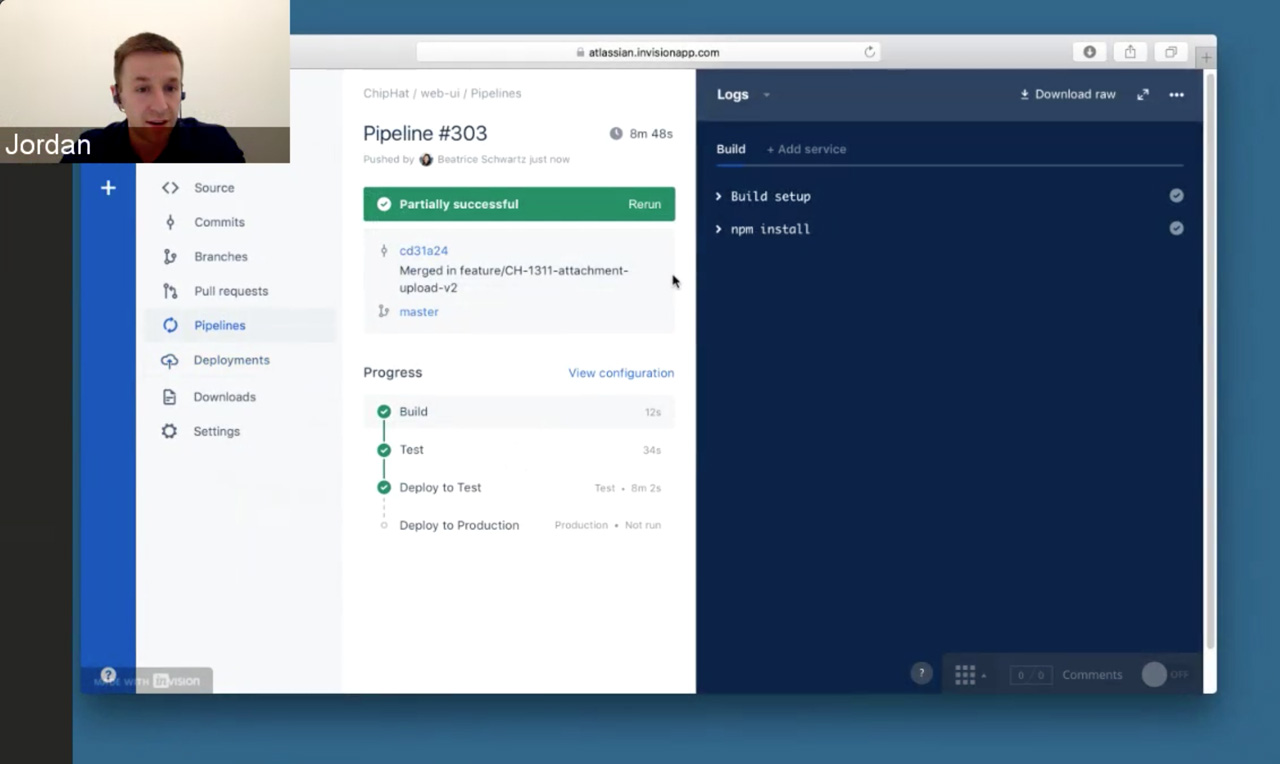This screenshot has width=1280, height=764.
Task: Expand the Build setup log section
Action: coord(764,197)
